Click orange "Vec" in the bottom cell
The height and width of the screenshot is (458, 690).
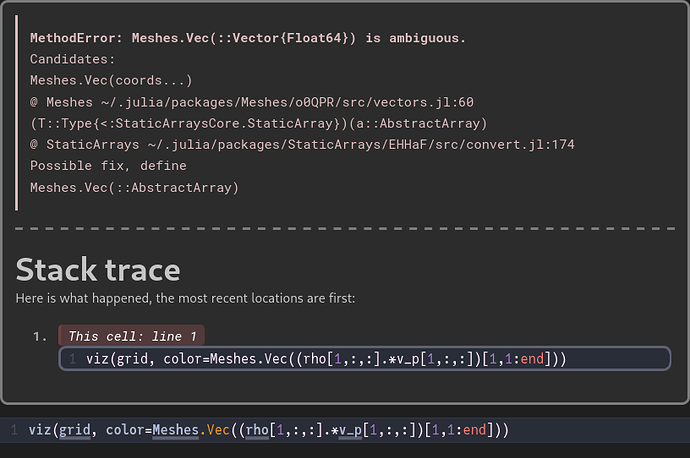[218, 430]
